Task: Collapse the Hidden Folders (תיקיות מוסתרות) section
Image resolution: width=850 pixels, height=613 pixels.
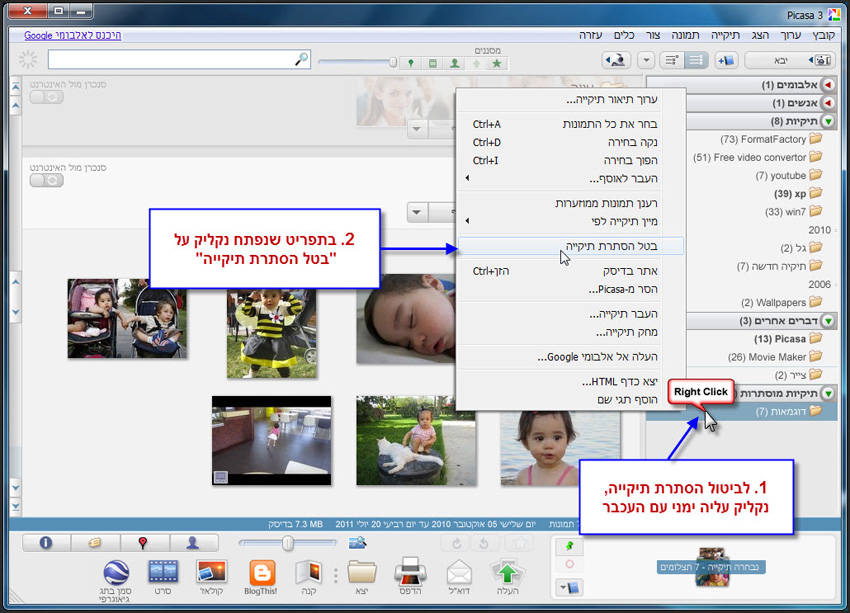Action: tap(828, 393)
